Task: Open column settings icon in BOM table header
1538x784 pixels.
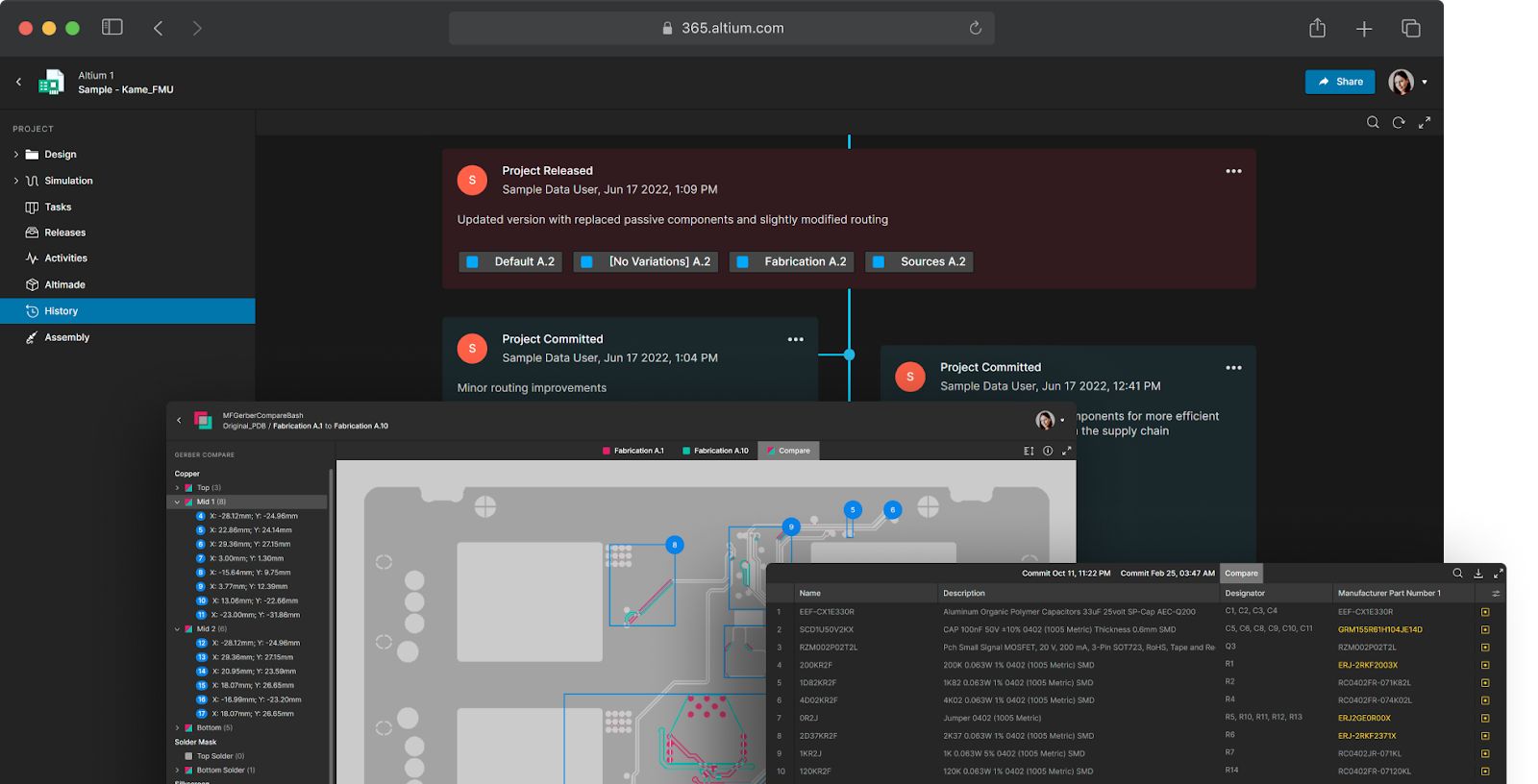Action: [1496, 594]
